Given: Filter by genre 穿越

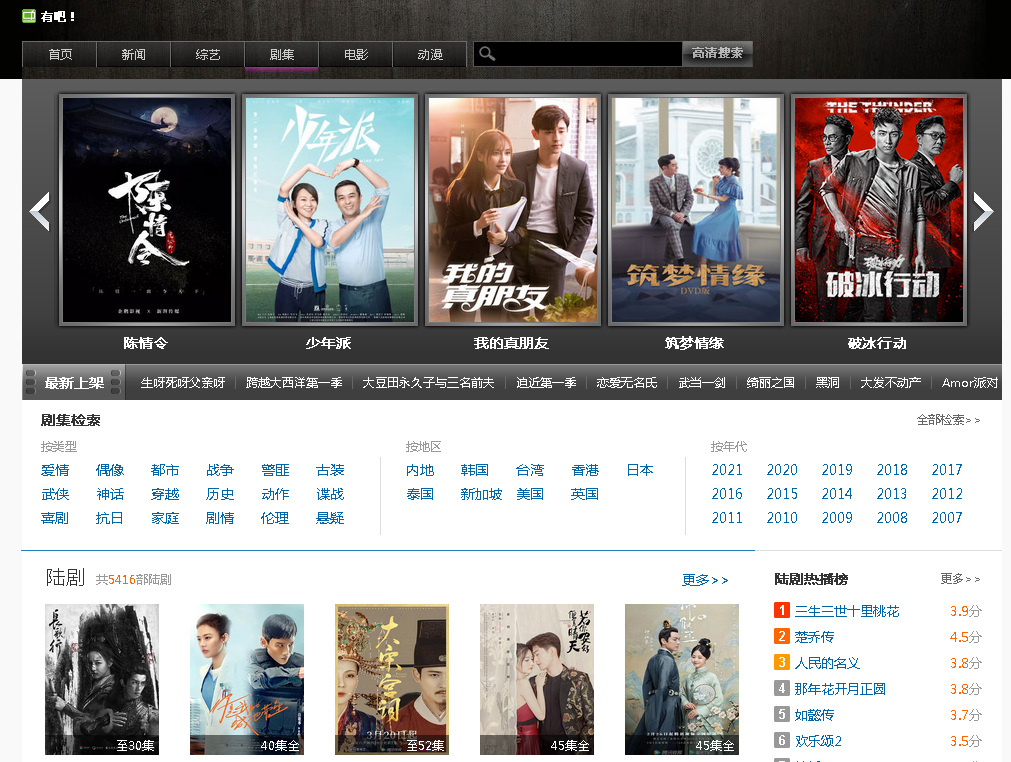Looking at the screenshot, I should [165, 494].
